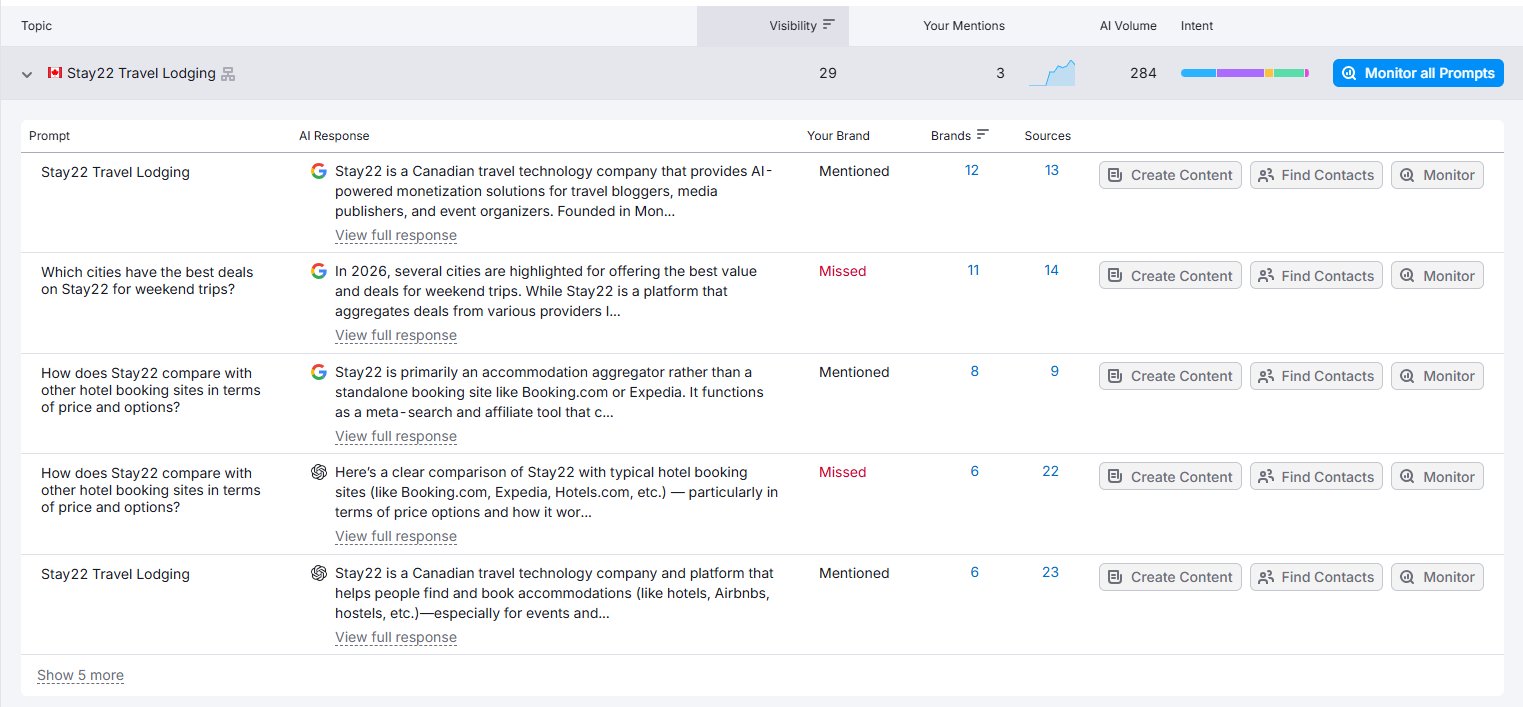The height and width of the screenshot is (707, 1523).
Task: View full response for clear comparison answer
Action: pyautogui.click(x=396, y=536)
